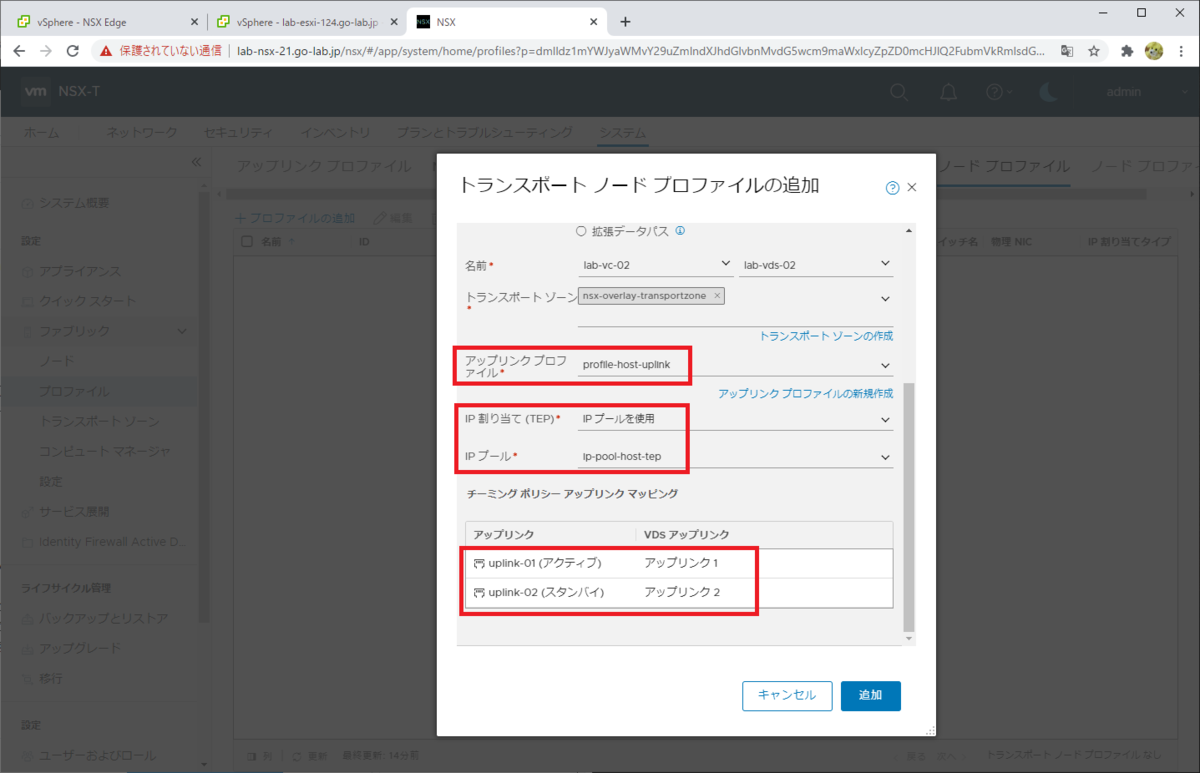1200x773 pixels.
Task: Open the NSX header help menu
Action: point(999,93)
